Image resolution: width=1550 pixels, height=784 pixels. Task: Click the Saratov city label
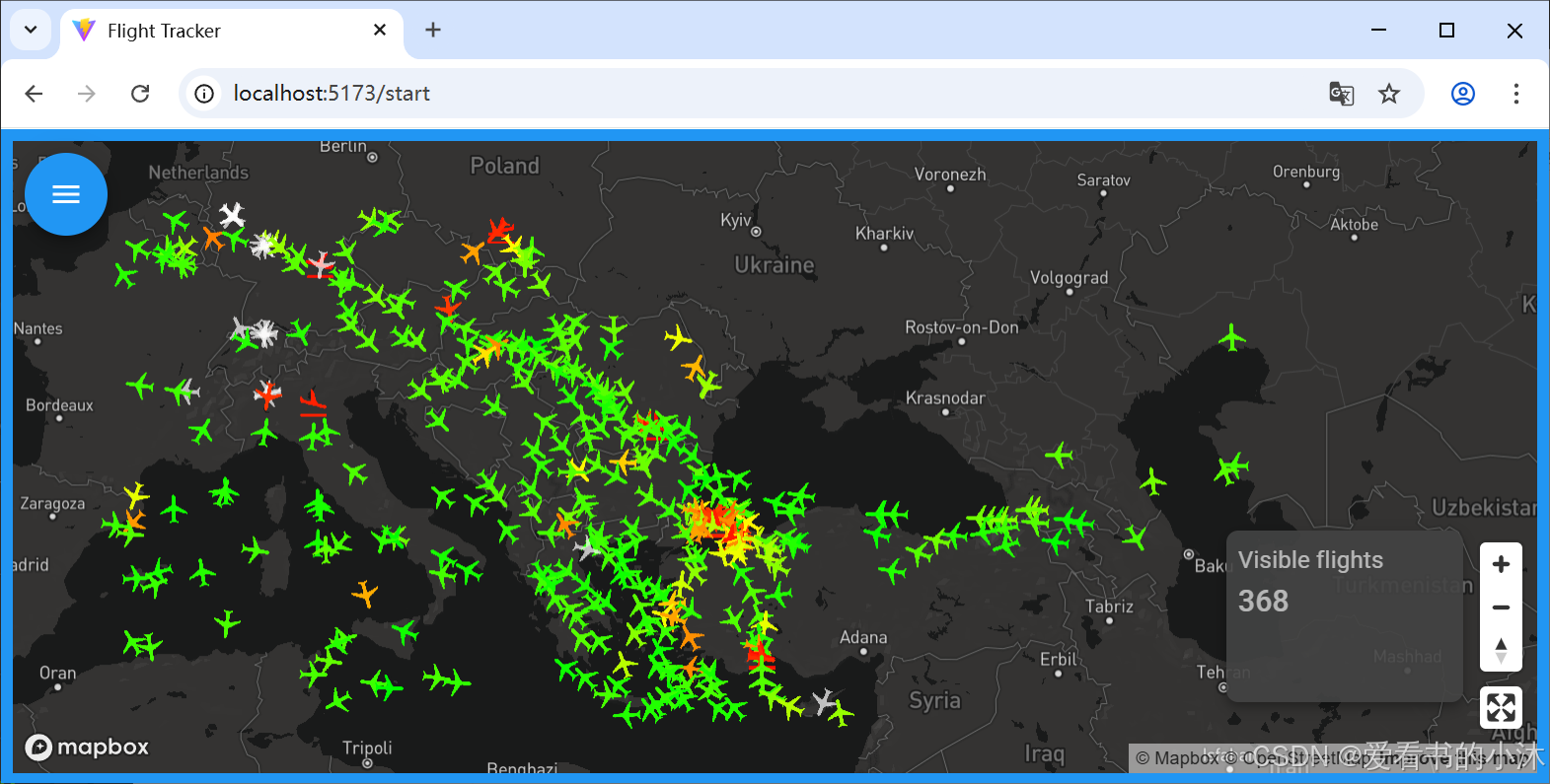tap(1103, 180)
